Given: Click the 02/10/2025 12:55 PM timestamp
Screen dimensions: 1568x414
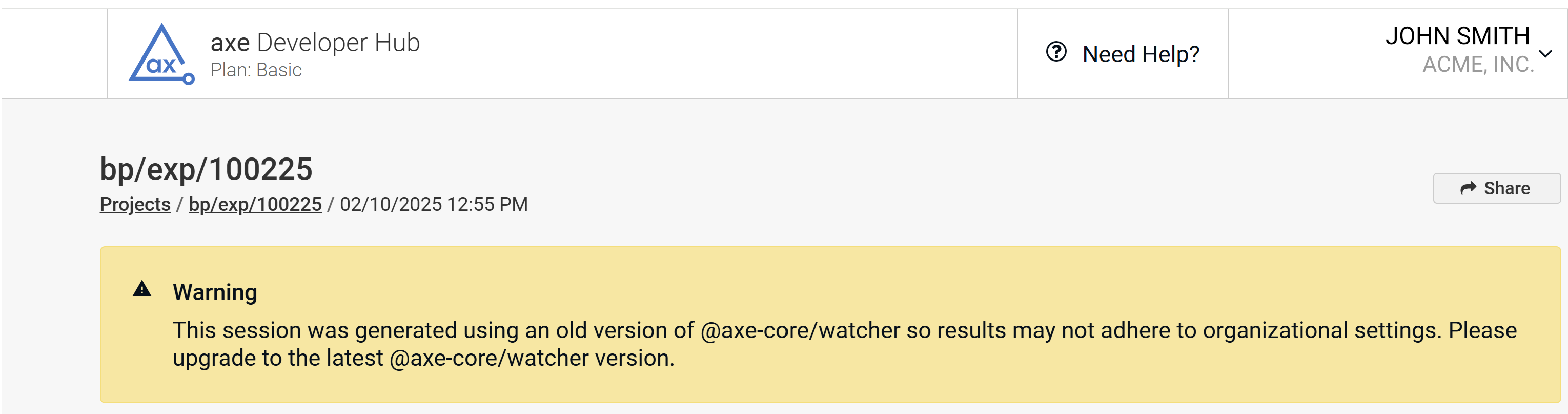Looking at the screenshot, I should 434,204.
